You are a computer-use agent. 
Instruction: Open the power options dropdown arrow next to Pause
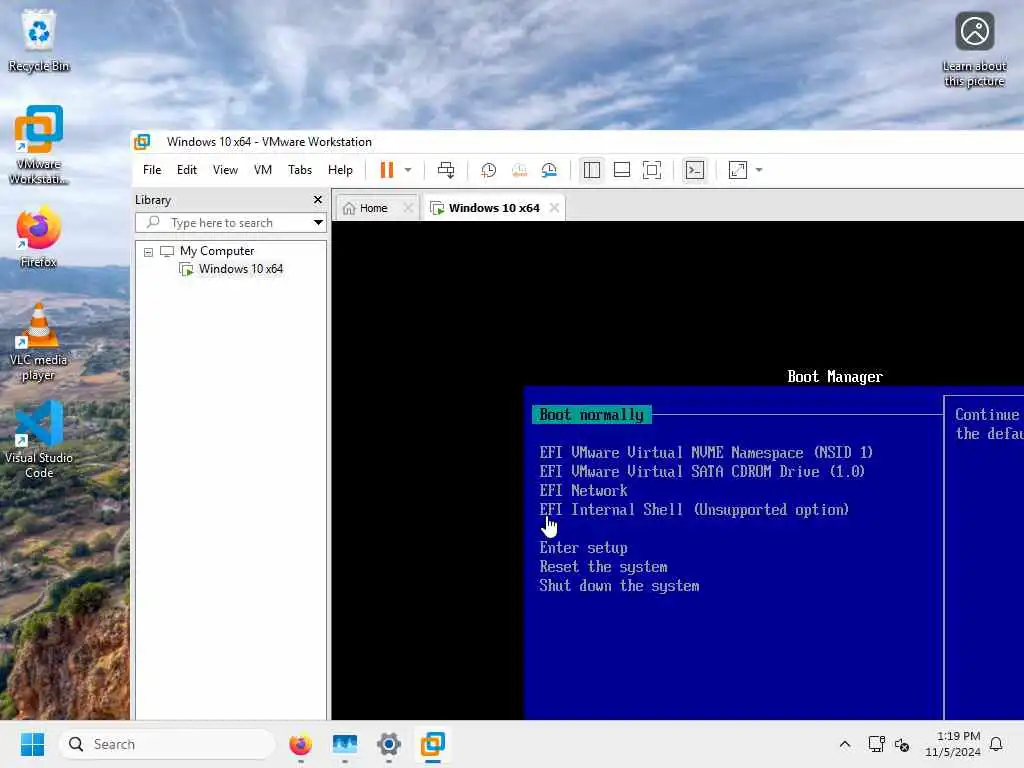point(408,170)
